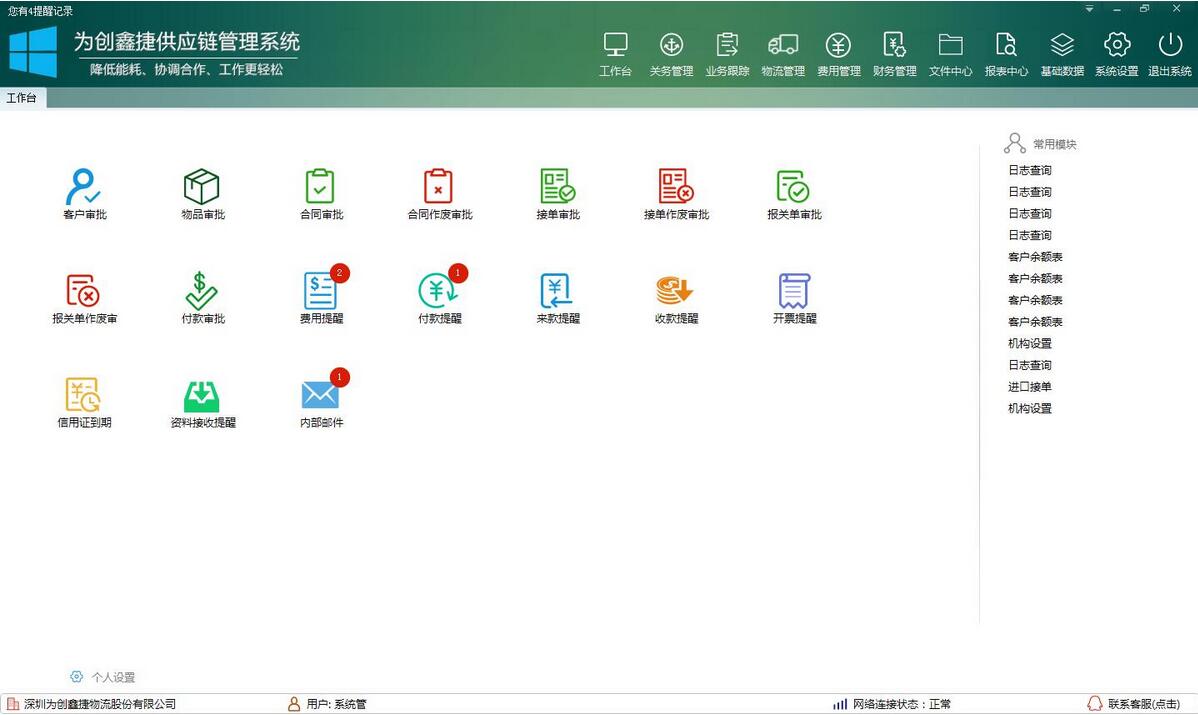Open 付款提醒 payment reminder

(437, 295)
